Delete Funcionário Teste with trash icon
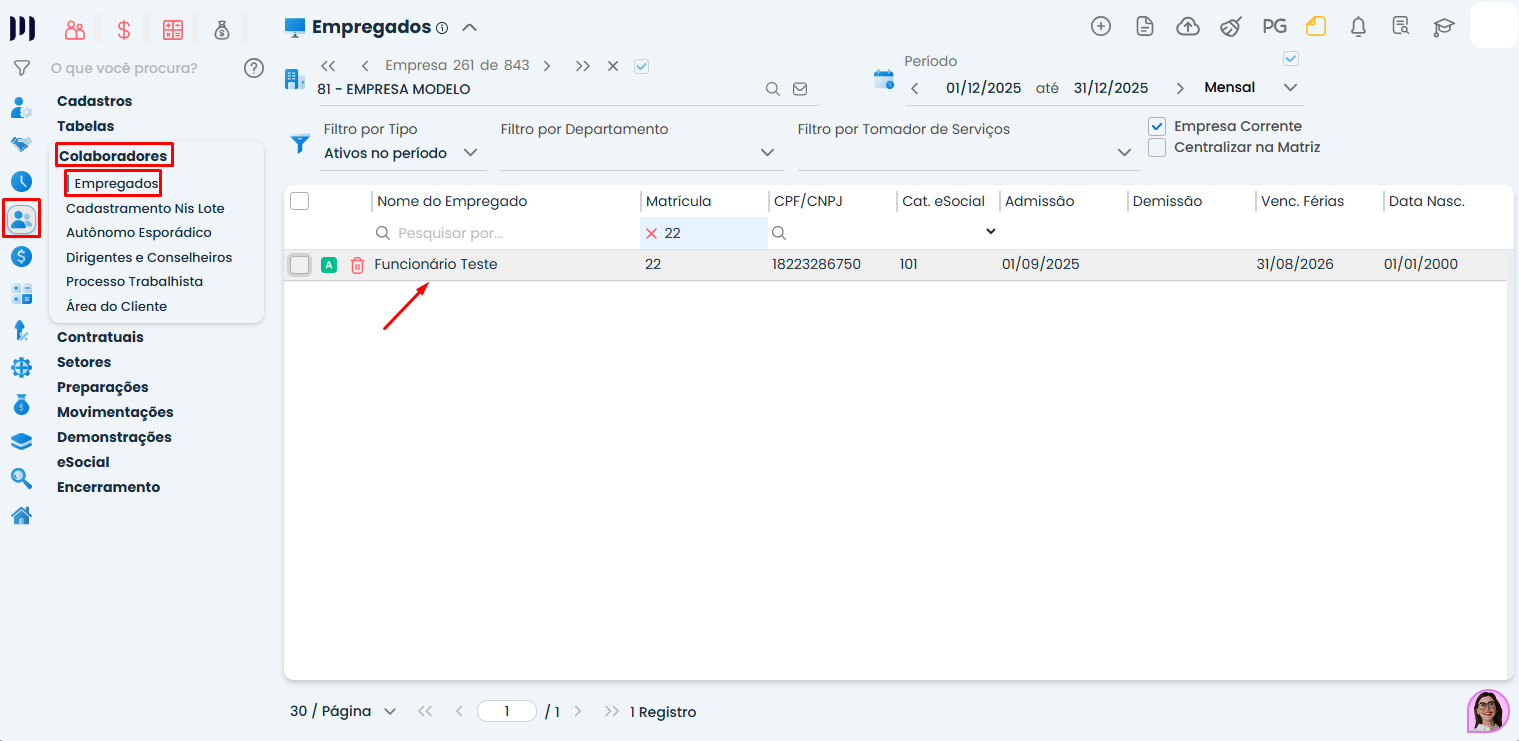 click(x=357, y=265)
